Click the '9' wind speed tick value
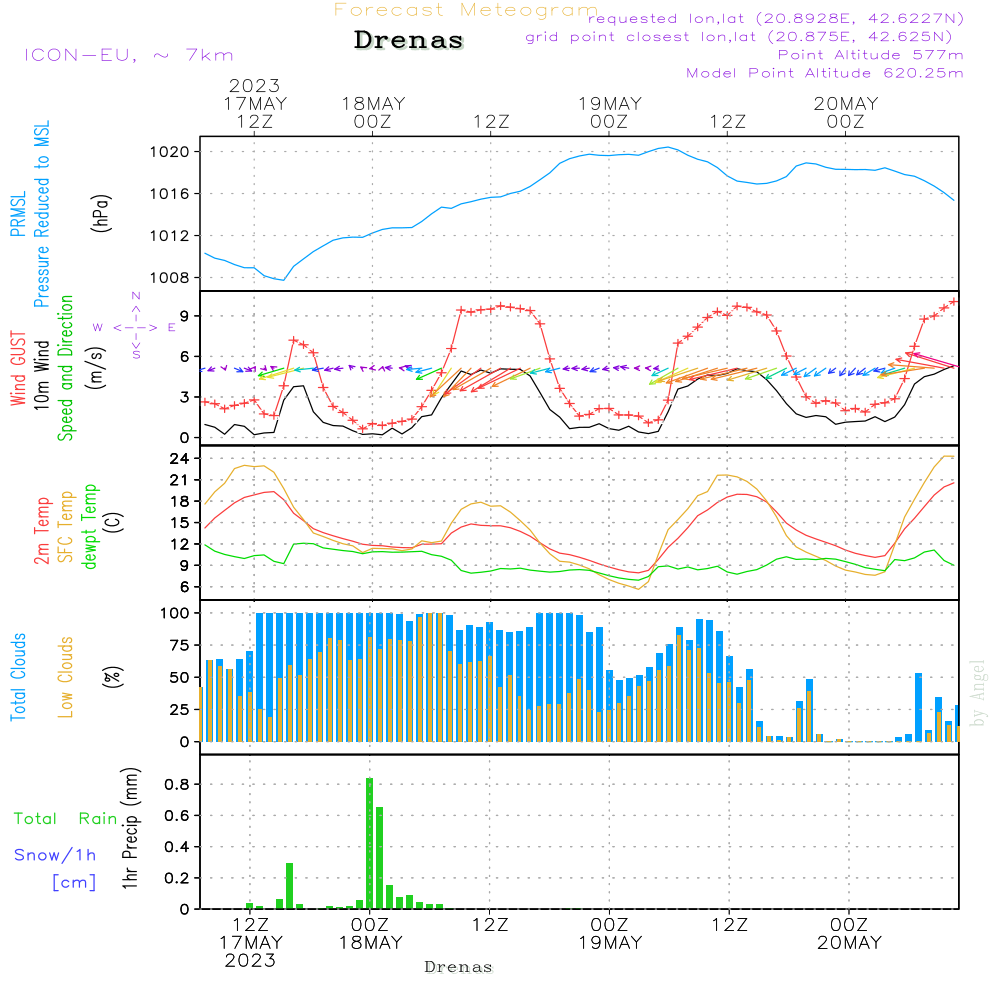 (185, 316)
